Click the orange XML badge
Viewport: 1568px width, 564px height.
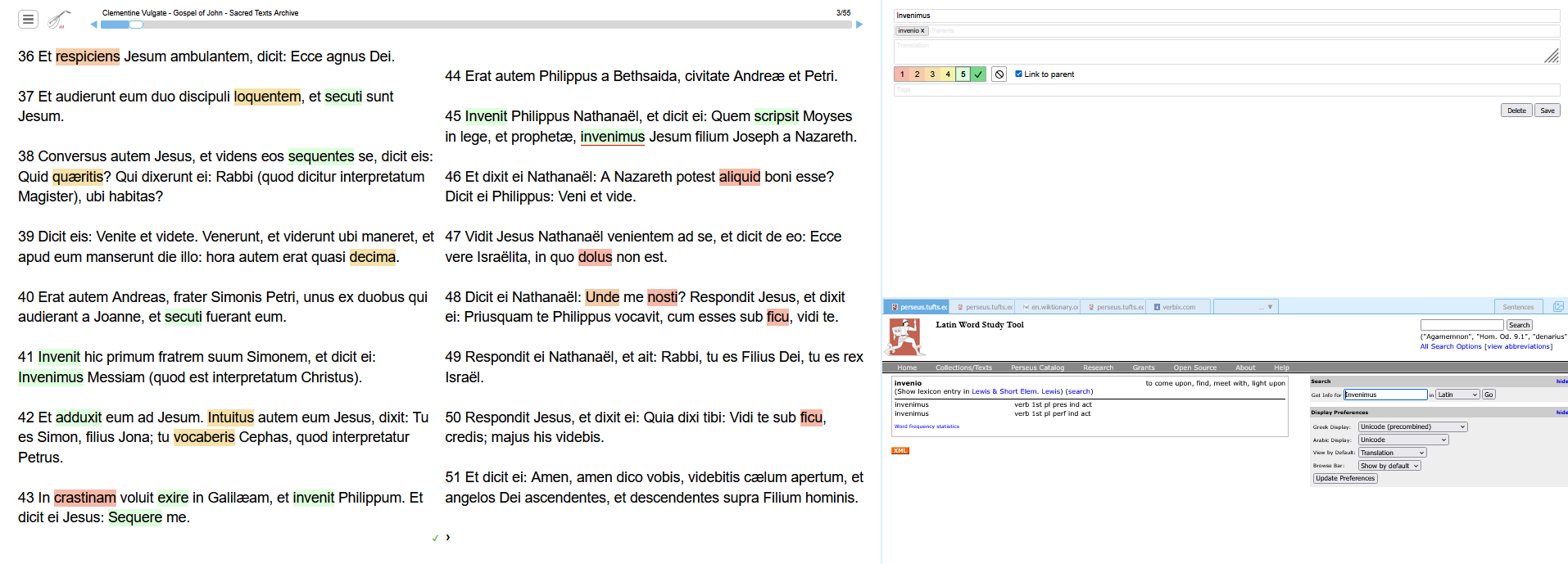[900, 451]
